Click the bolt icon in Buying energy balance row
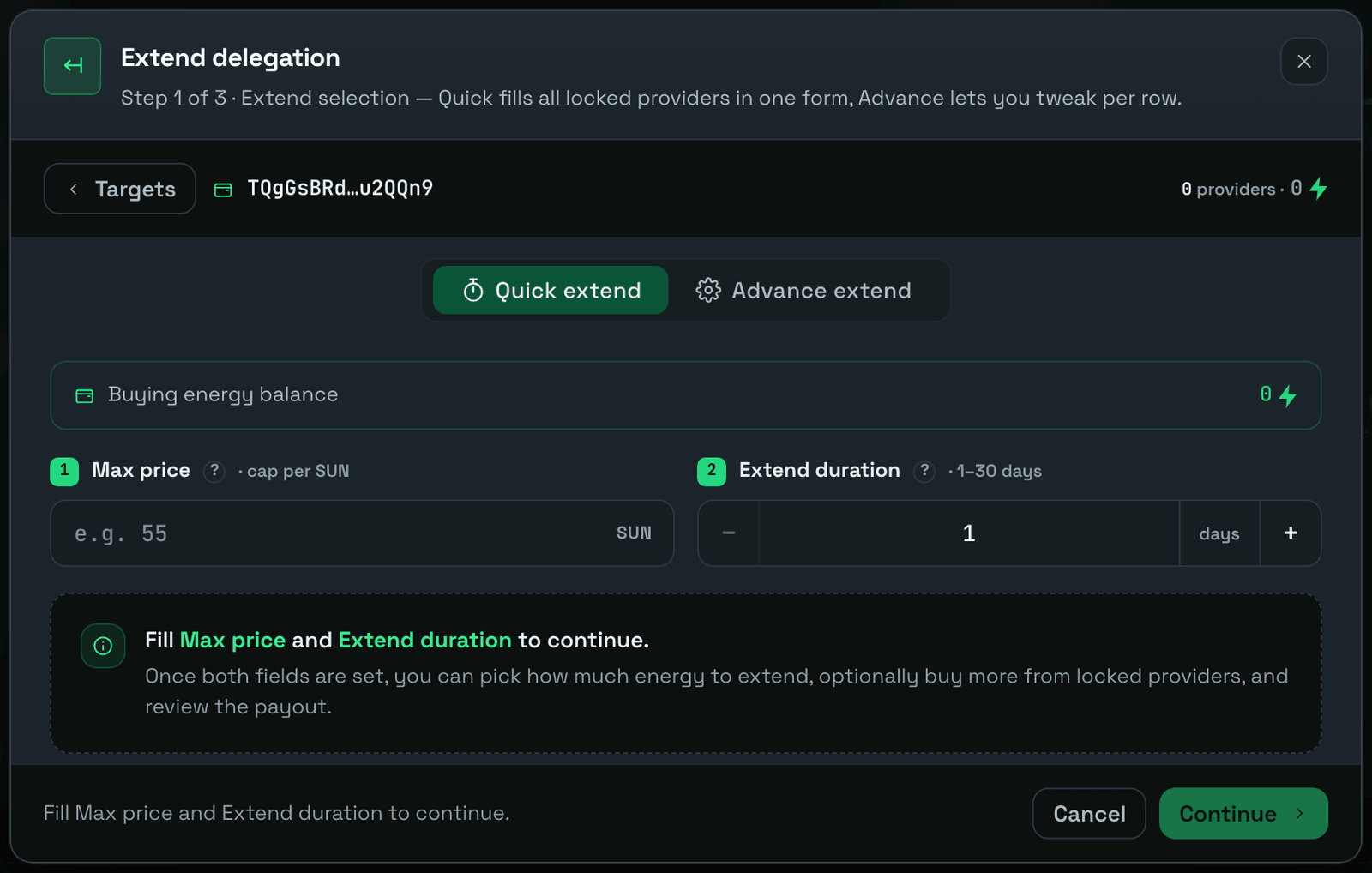The image size is (1372, 873). point(1287,395)
